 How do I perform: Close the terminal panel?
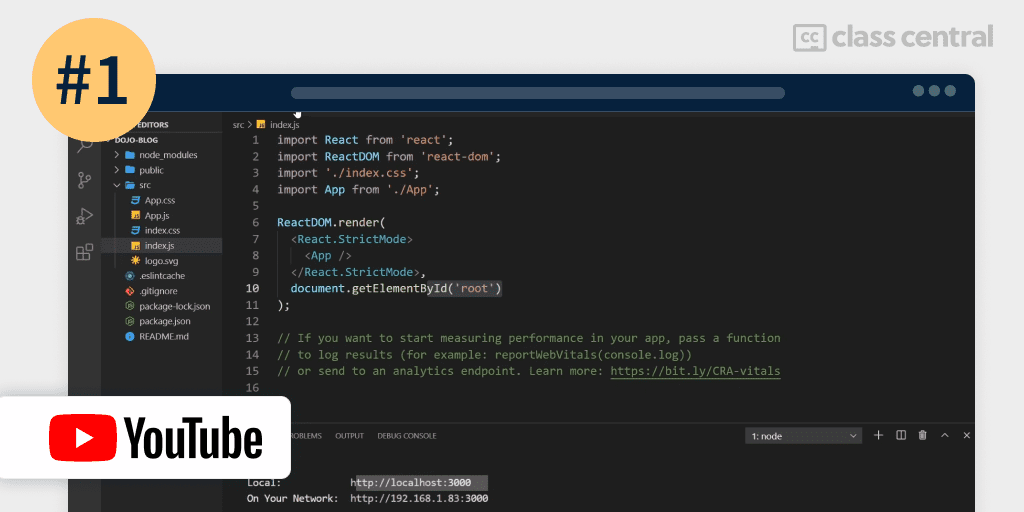click(x=967, y=436)
